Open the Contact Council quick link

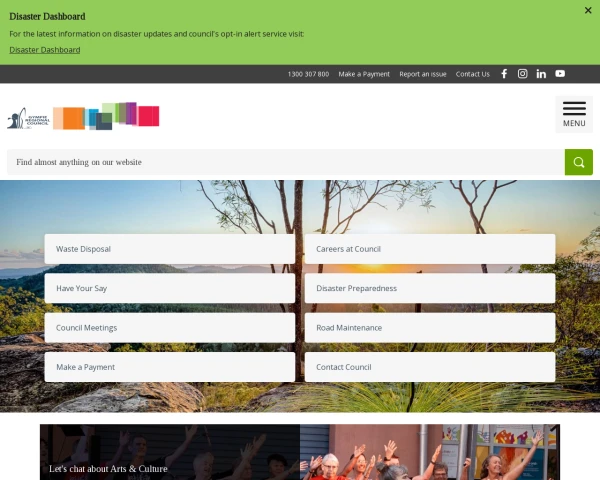[x=430, y=367]
